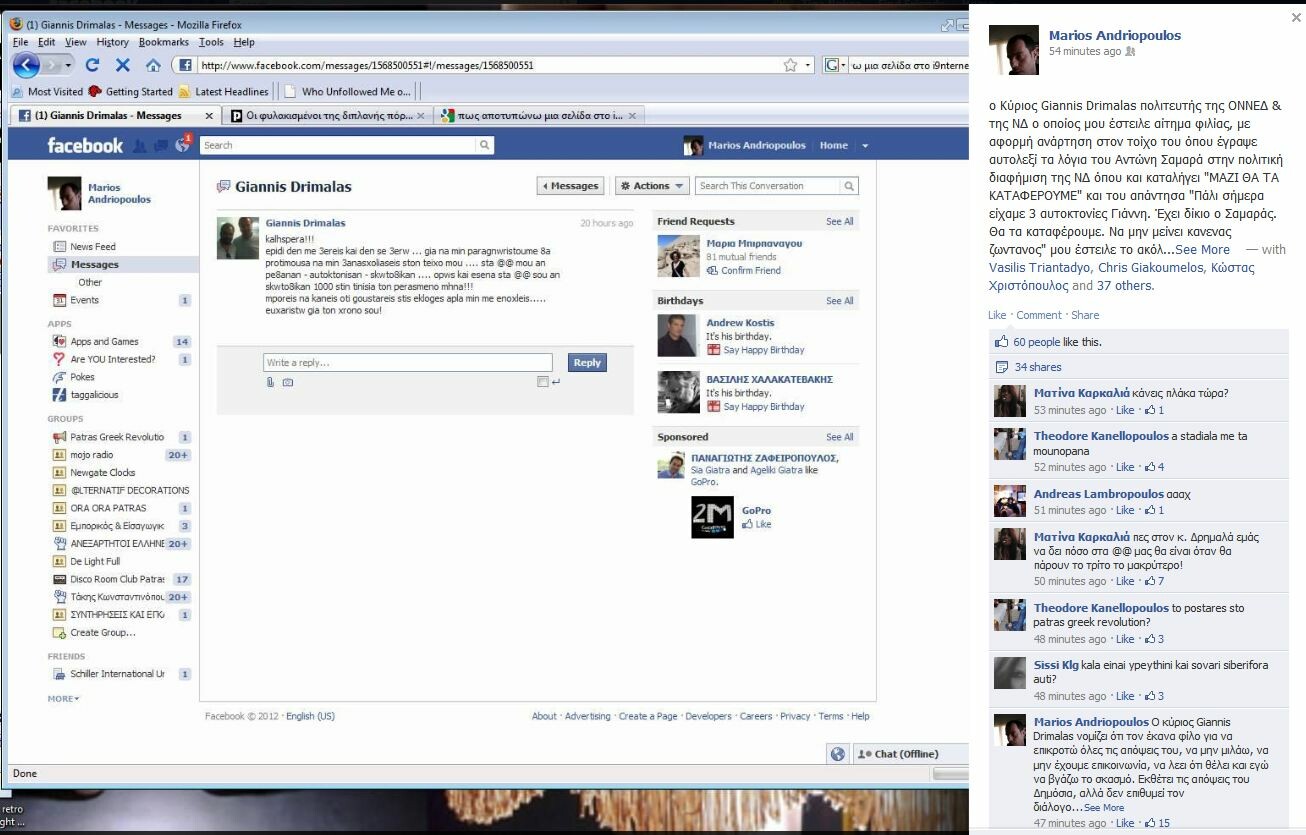This screenshot has height=835, width=1306.
Task: Attach a file with the paperclip icon
Action: (270, 382)
